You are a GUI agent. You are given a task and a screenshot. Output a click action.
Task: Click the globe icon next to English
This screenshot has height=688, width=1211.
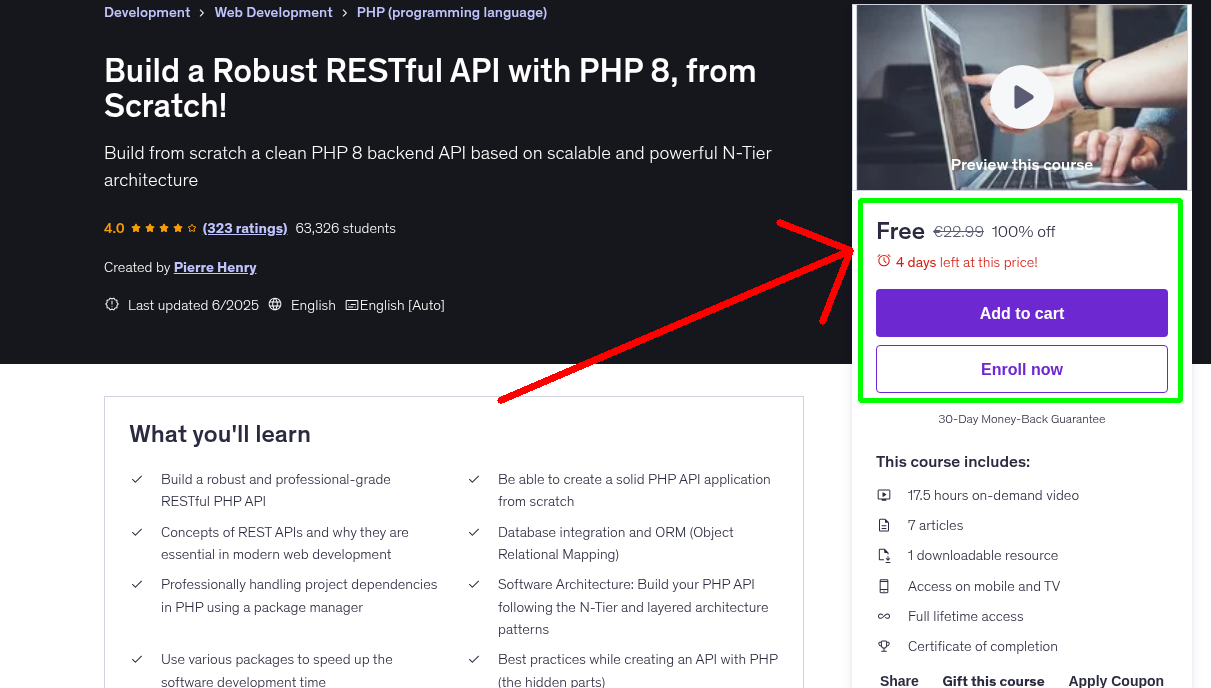pos(275,305)
